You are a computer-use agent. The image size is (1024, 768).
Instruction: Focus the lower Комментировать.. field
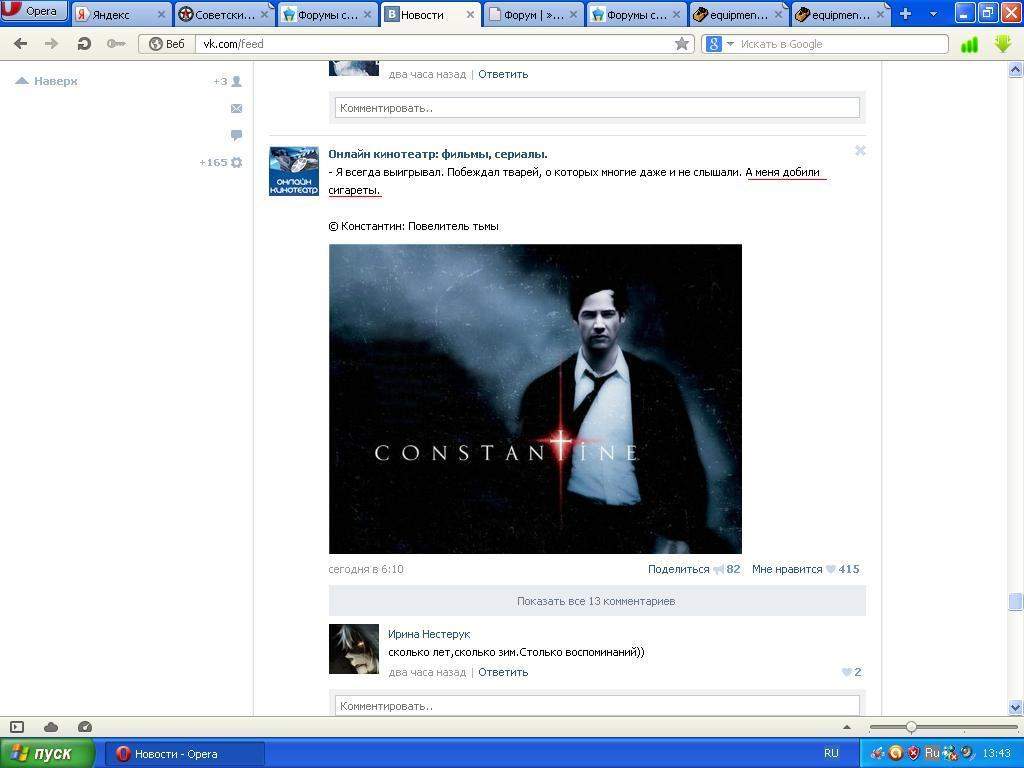[x=597, y=706]
